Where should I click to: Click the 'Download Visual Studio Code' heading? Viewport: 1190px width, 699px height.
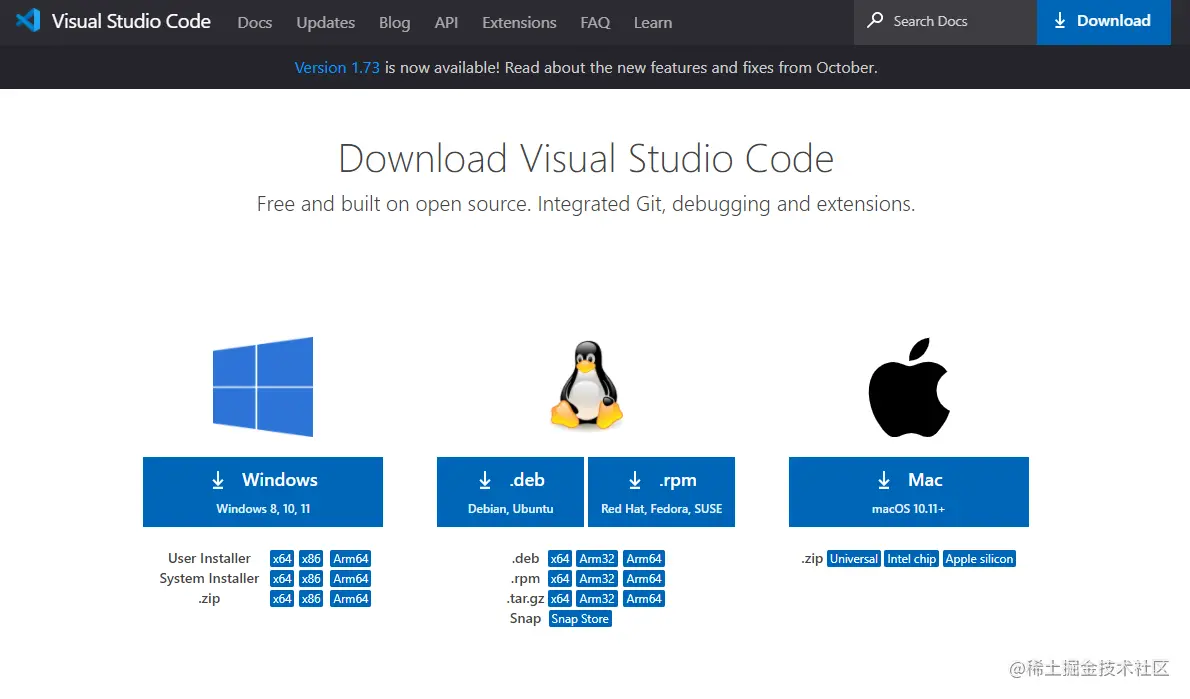click(x=586, y=159)
